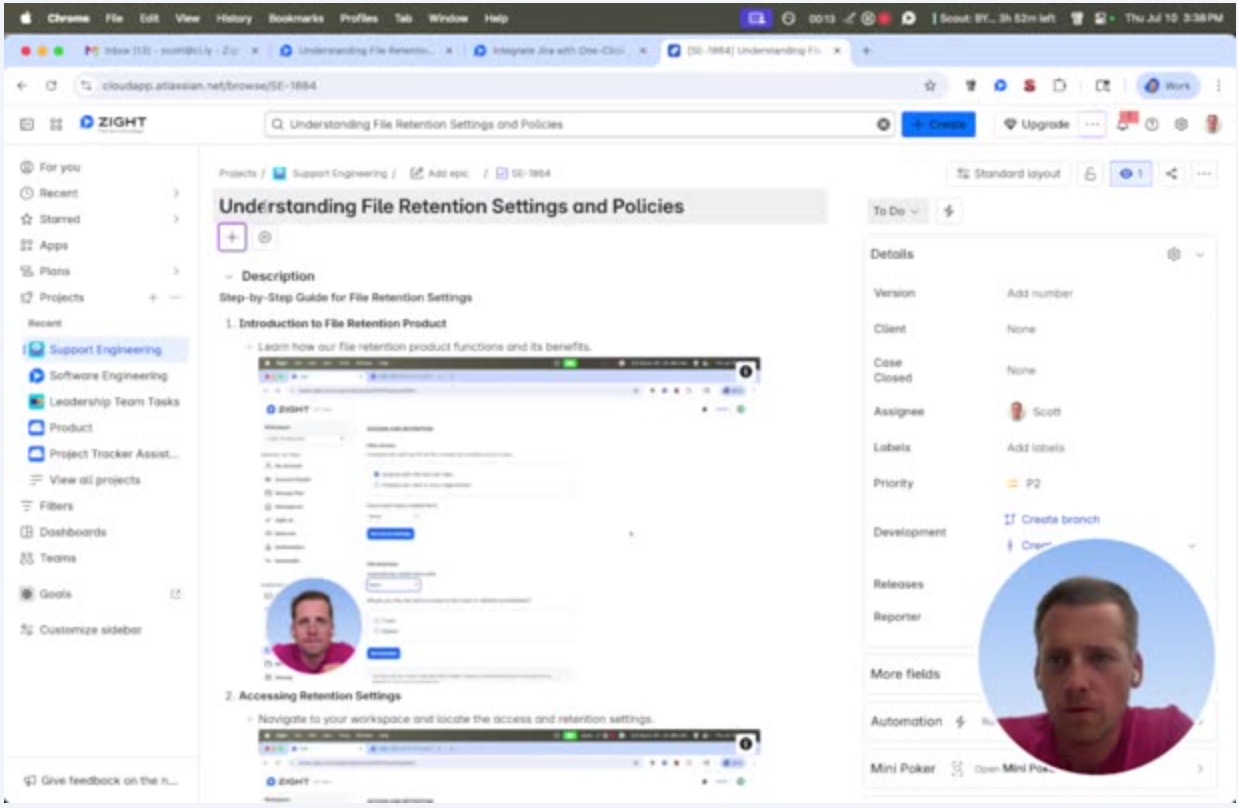This screenshot has height=808, width=1238.
Task: Open the automation lightning icon beside To Do
Action: [948, 211]
